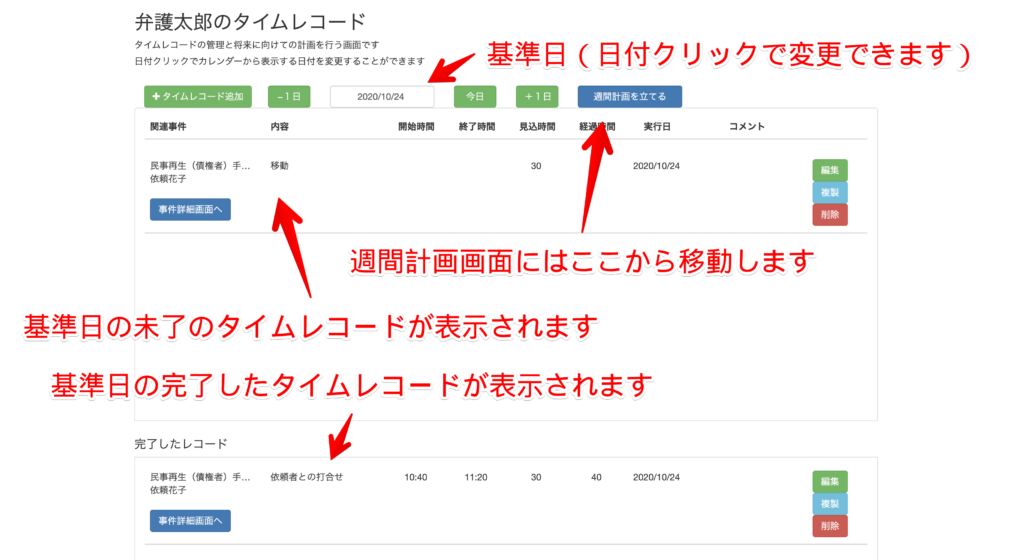Duplicate the completed 依頼者との打合せ record

(x=829, y=504)
